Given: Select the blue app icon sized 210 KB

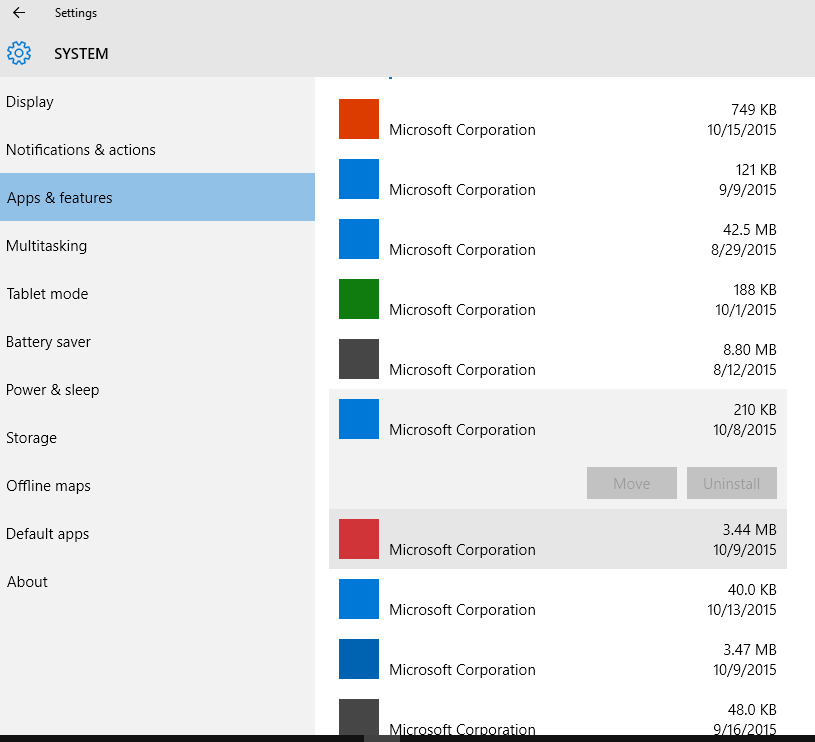Looking at the screenshot, I should [x=359, y=419].
